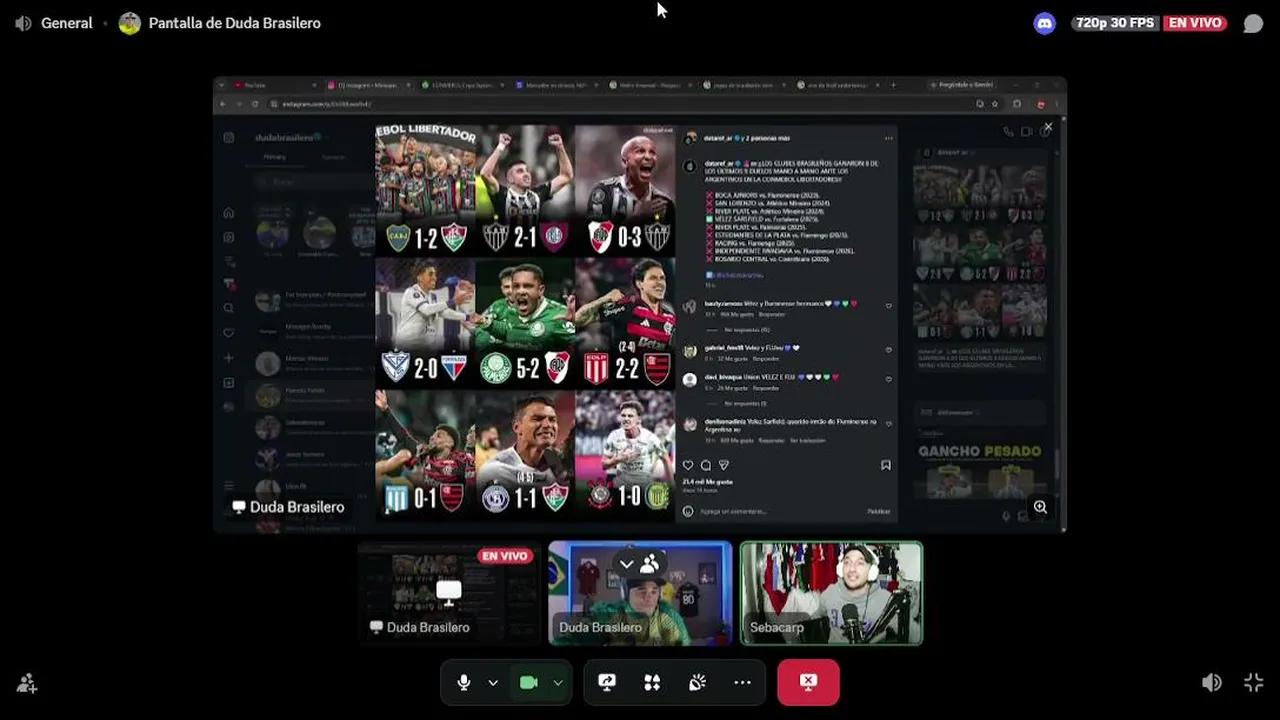Screen dimensions: 1280x720
Task: Open microphone options dropdown arrow
Action: coord(493,682)
